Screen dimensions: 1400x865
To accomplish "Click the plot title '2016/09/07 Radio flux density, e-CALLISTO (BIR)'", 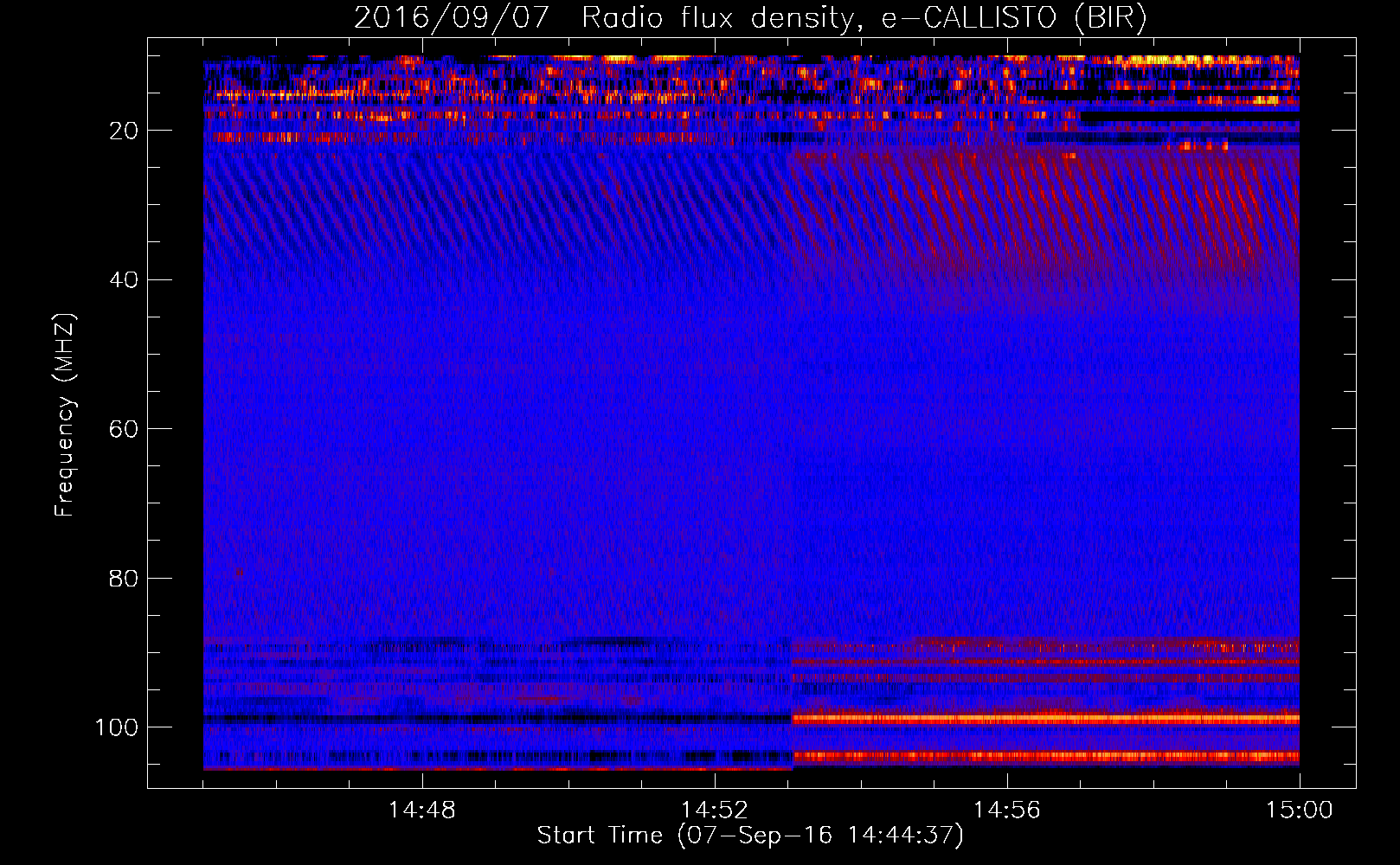I will pos(750,18).
